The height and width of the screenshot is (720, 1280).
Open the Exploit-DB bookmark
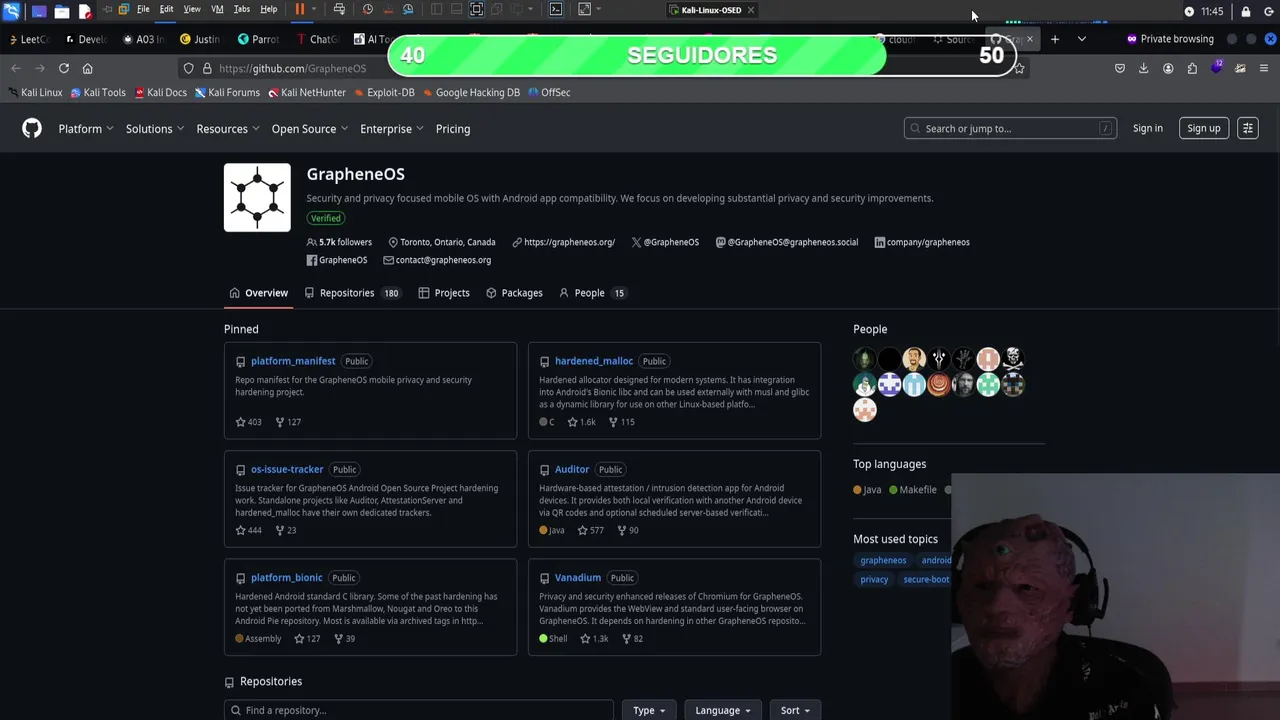(383, 92)
